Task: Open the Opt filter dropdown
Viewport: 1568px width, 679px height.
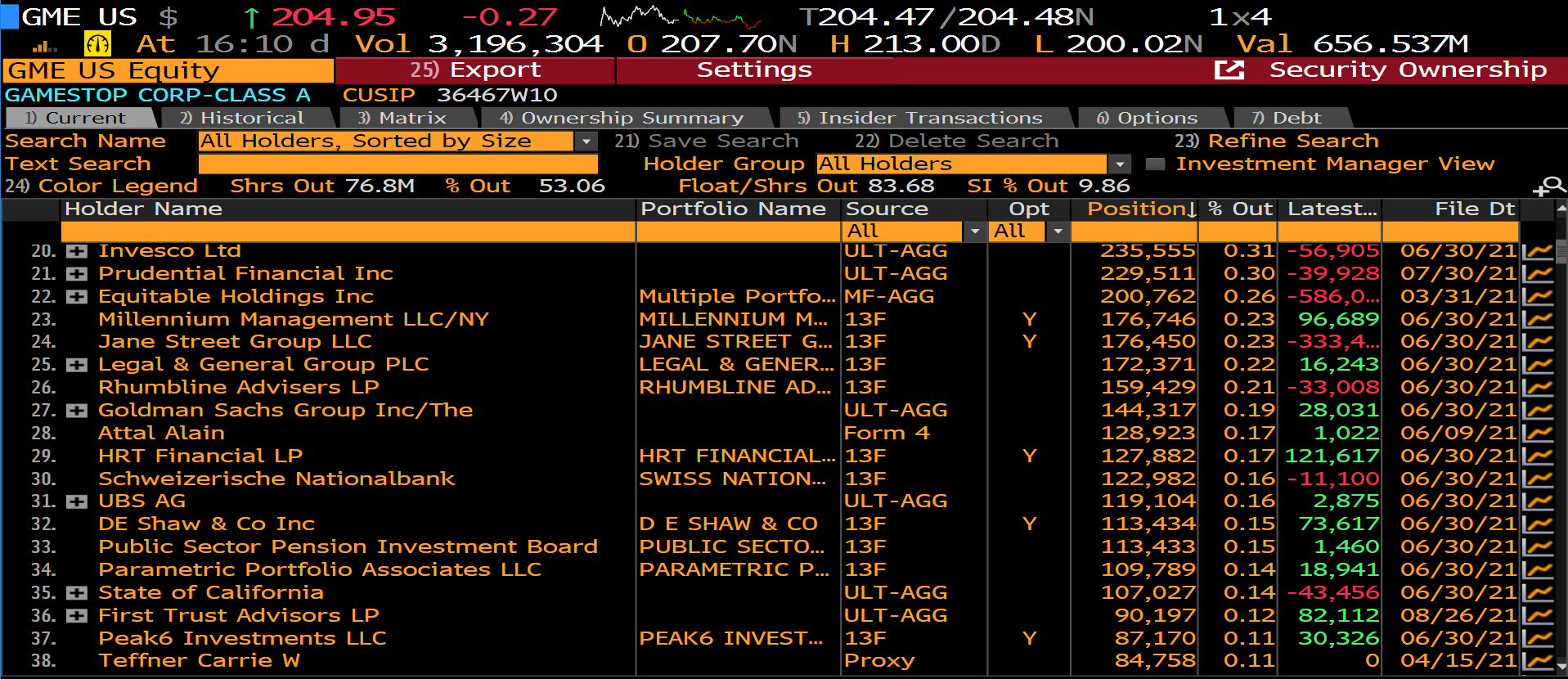Action: (1058, 232)
